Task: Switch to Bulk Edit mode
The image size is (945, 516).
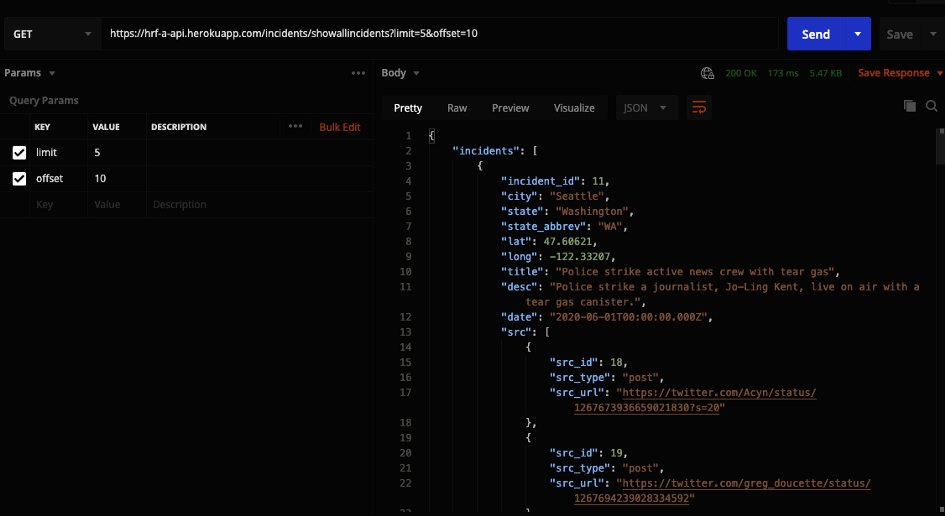Action: coord(340,127)
